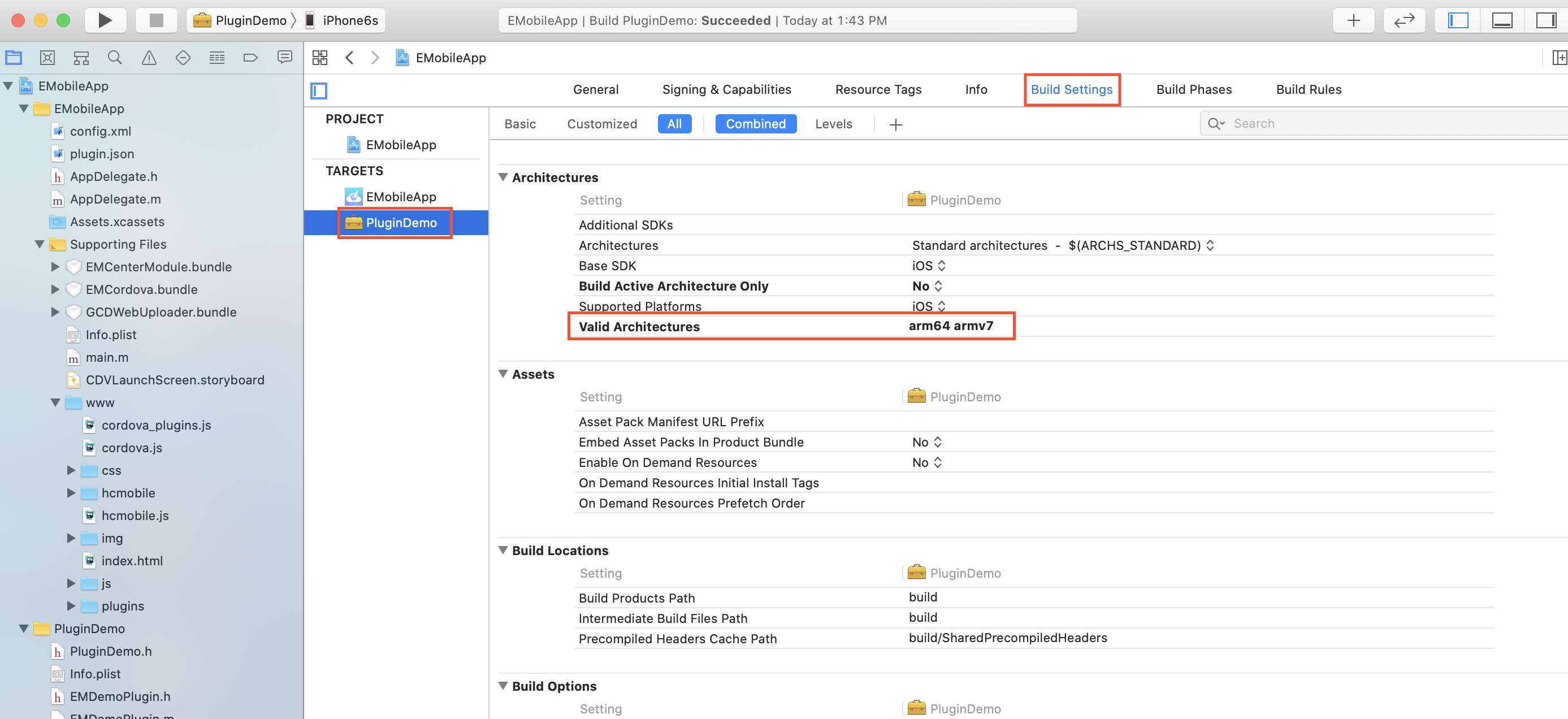Select EMobileApp project in PROJECT list
This screenshot has width=1568, height=719.
[391, 145]
